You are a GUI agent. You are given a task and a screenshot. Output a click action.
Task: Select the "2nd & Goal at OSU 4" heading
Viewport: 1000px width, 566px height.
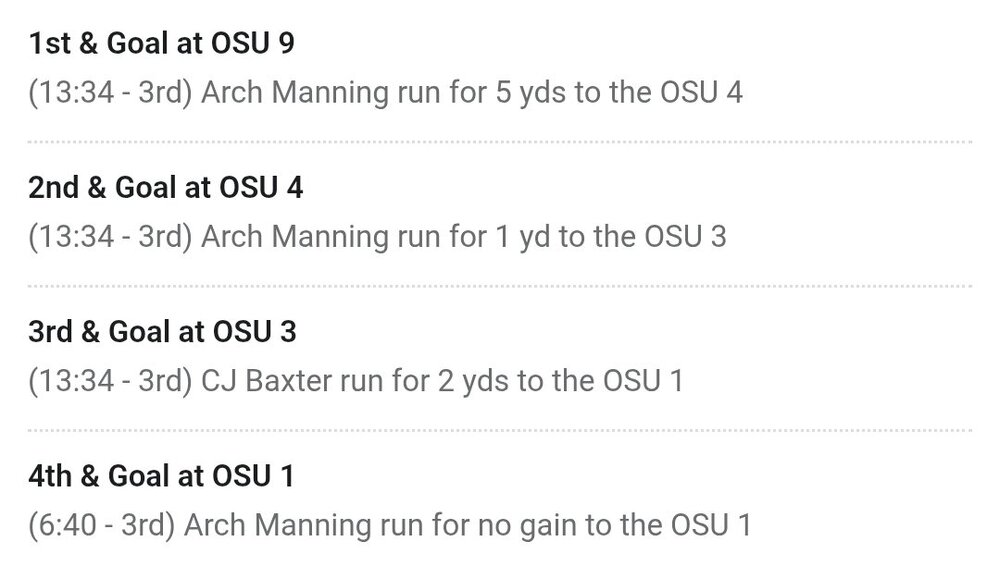[165, 188]
